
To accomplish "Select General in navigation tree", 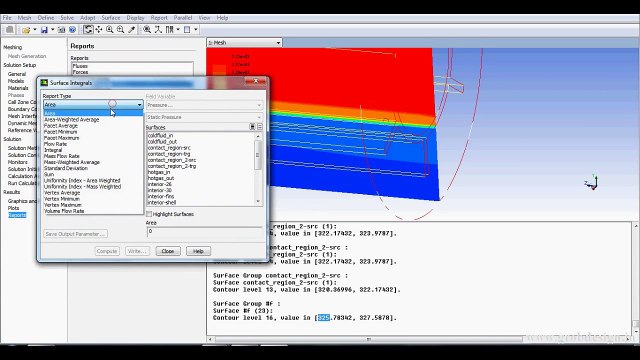I will click(x=17, y=74).
